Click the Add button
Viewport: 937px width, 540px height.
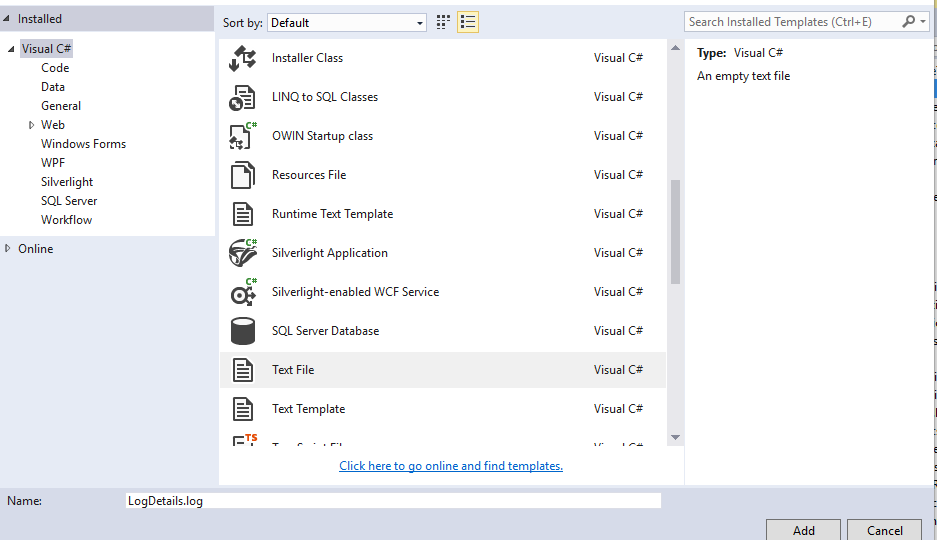(x=803, y=530)
